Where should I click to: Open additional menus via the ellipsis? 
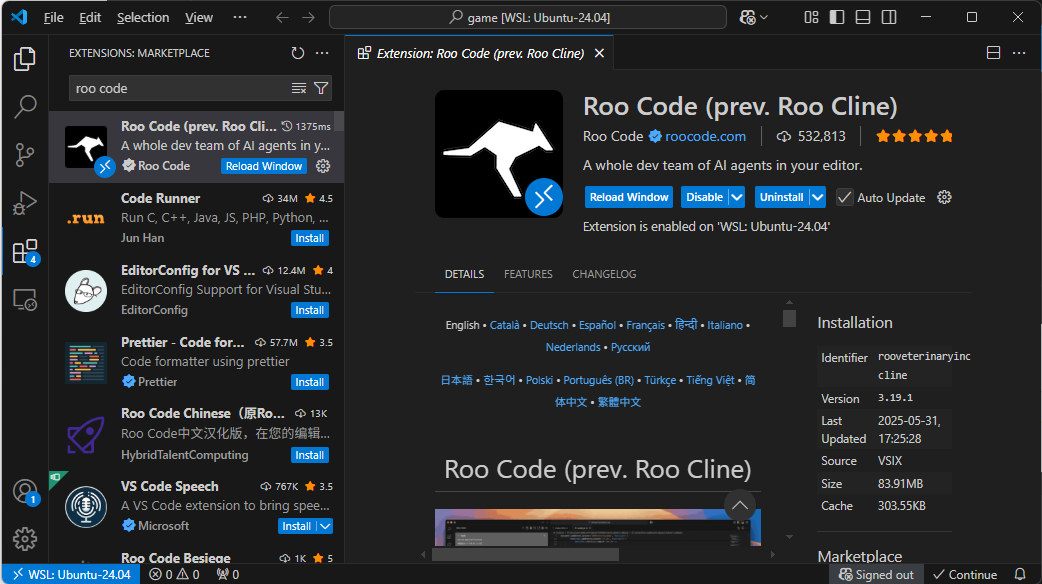tap(240, 17)
